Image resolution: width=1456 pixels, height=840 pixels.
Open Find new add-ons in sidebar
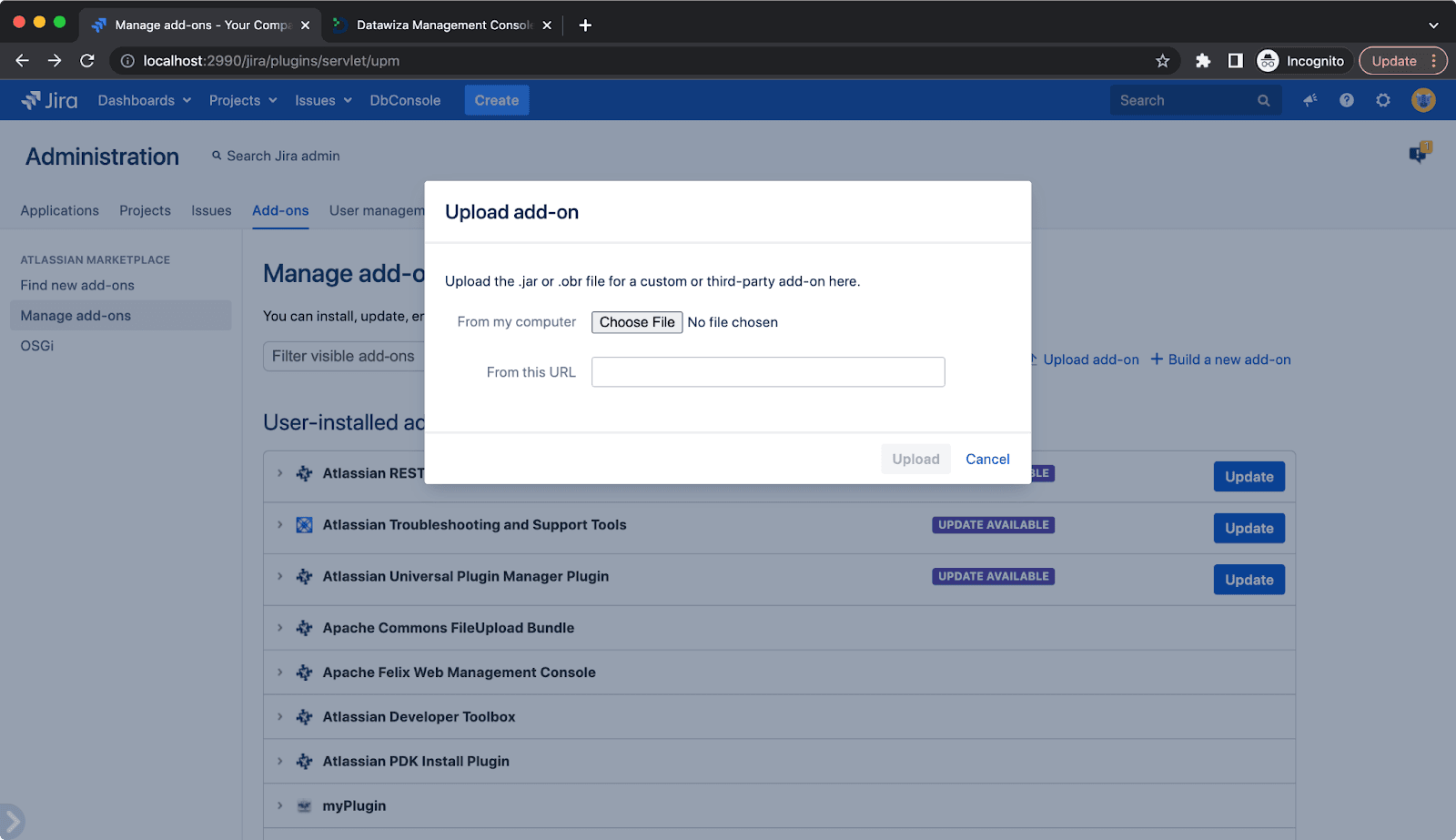click(77, 285)
